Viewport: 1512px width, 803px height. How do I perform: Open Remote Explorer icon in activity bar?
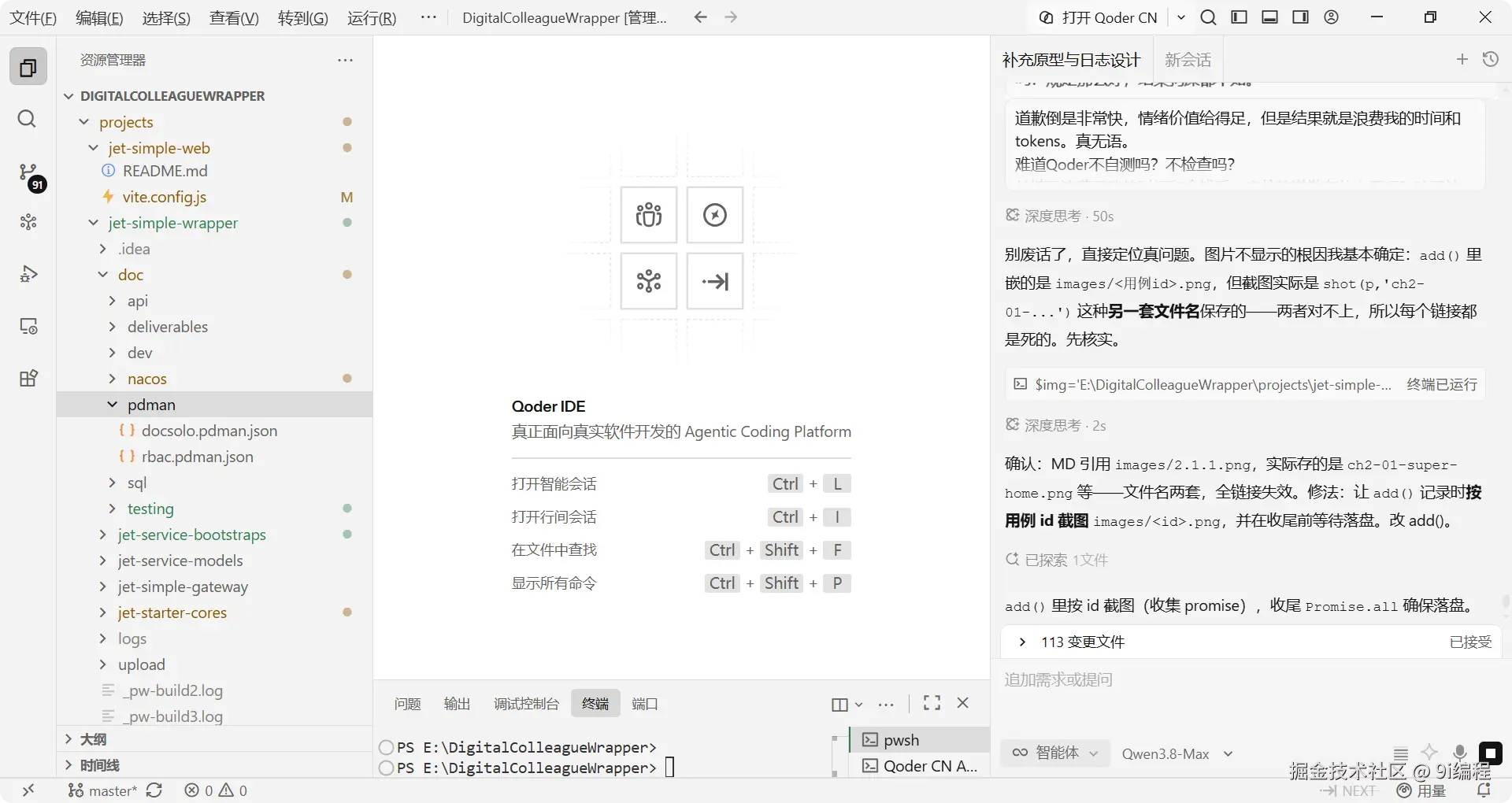pos(28,326)
